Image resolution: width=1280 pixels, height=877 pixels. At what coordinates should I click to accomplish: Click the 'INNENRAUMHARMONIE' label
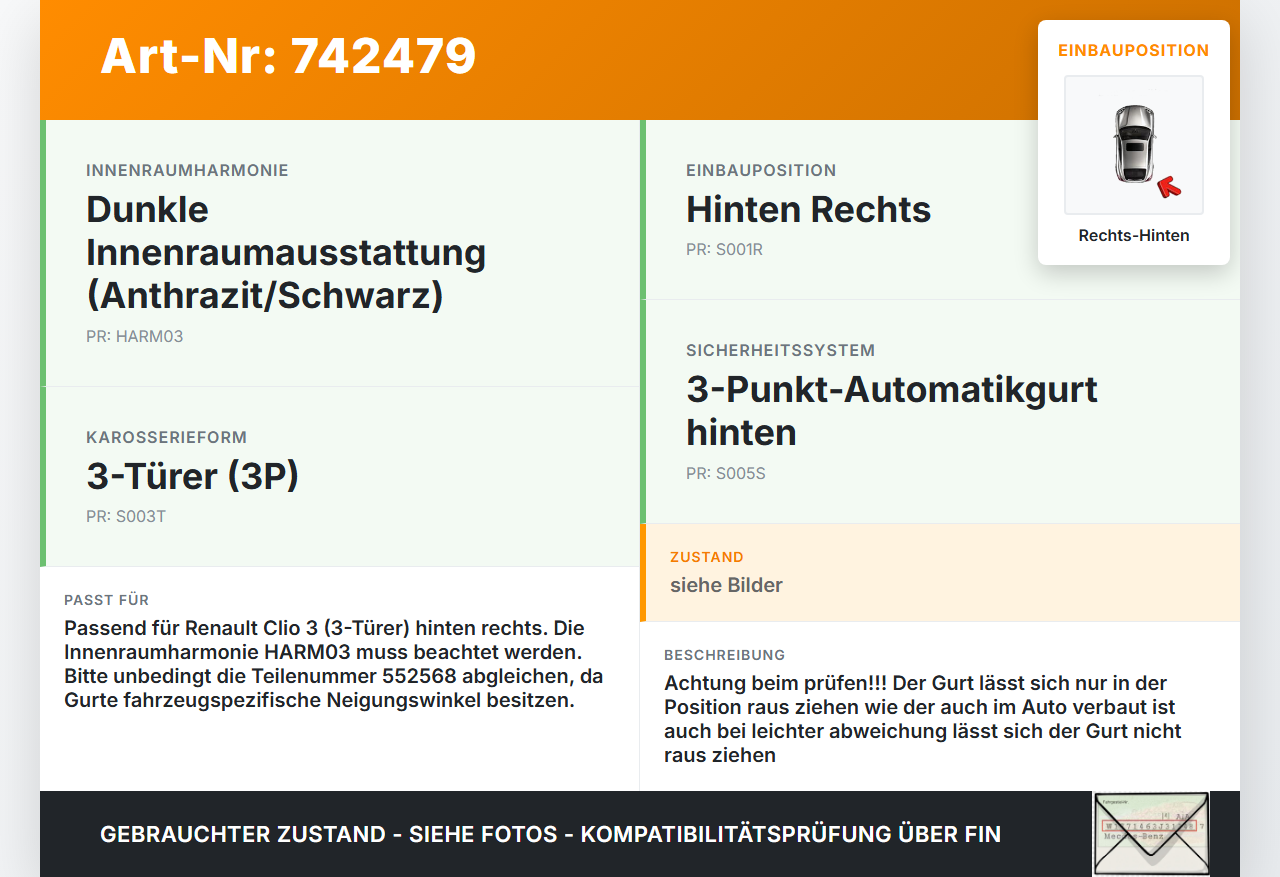pos(187,170)
